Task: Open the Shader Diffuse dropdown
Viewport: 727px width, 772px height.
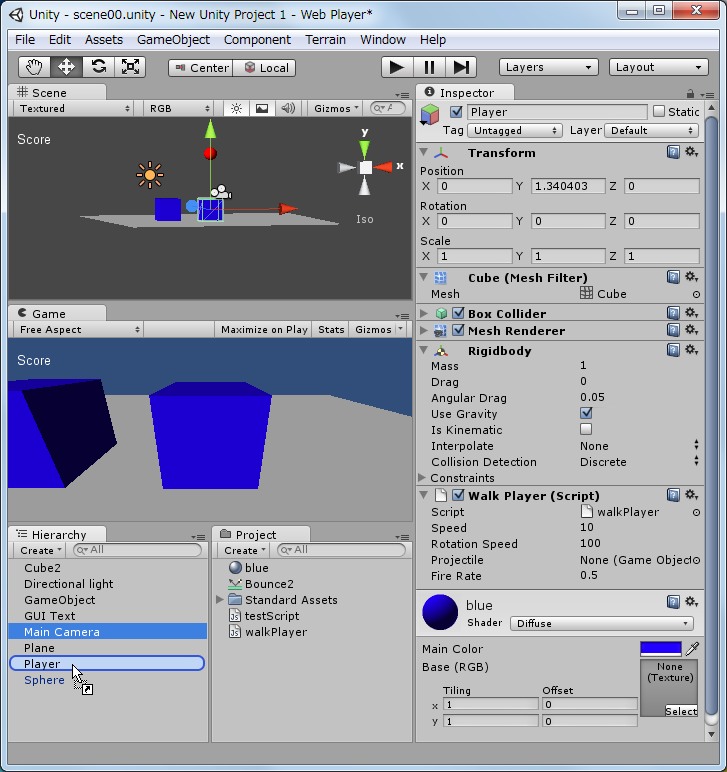Action: (x=603, y=623)
